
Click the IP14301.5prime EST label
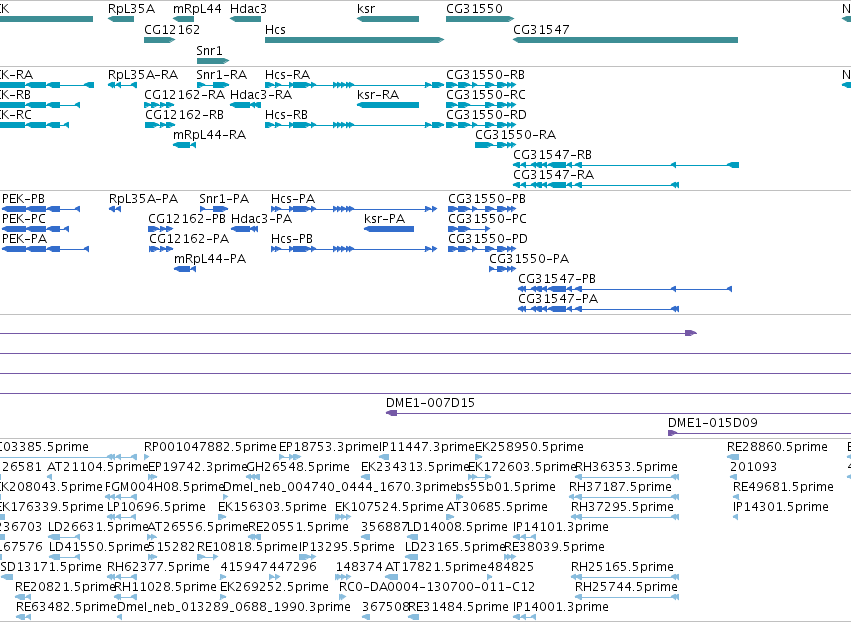pyautogui.click(x=781, y=507)
